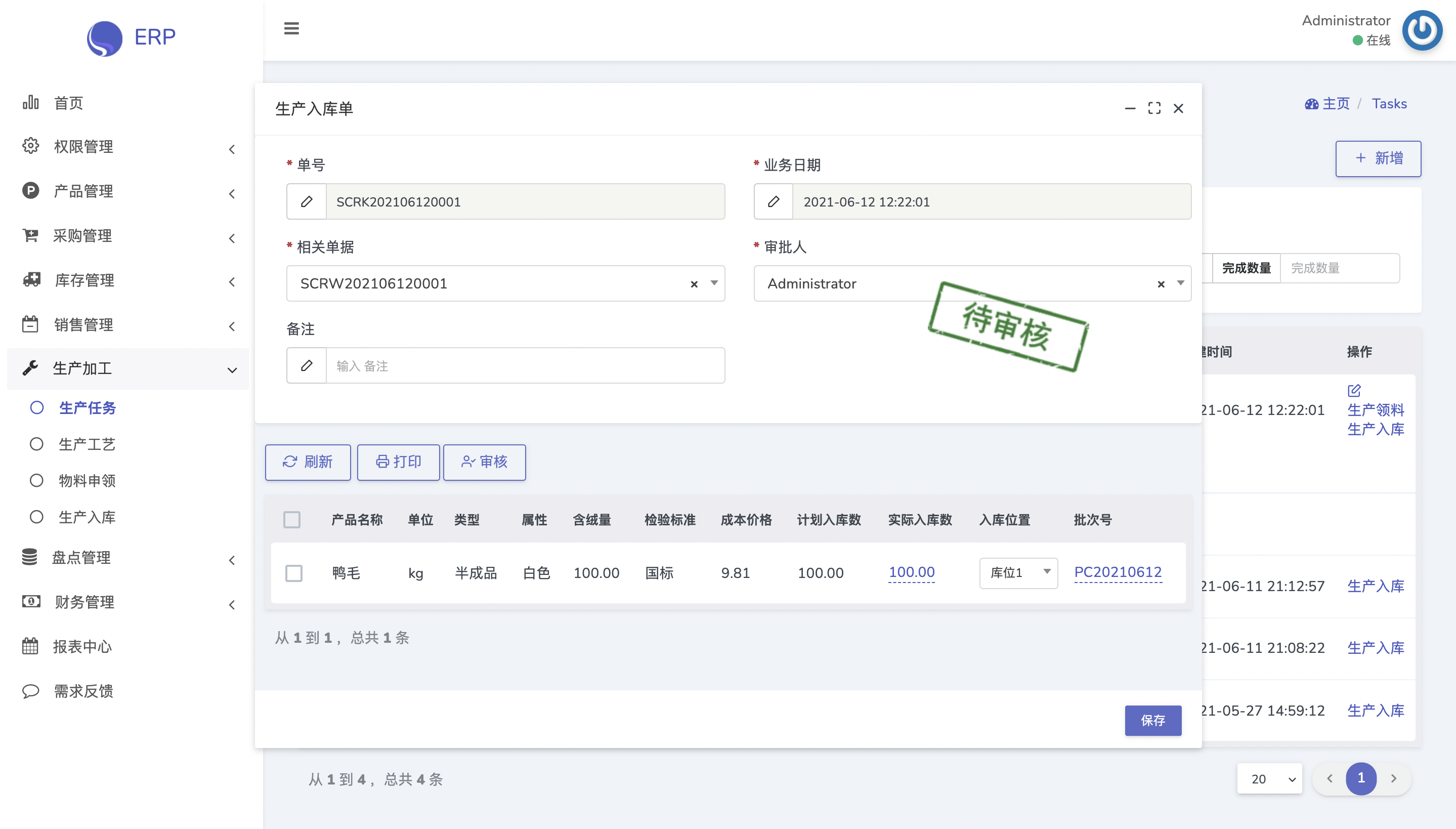Clear the 相关单据 selection with x icon
The width and height of the screenshot is (1456, 829).
pos(694,283)
